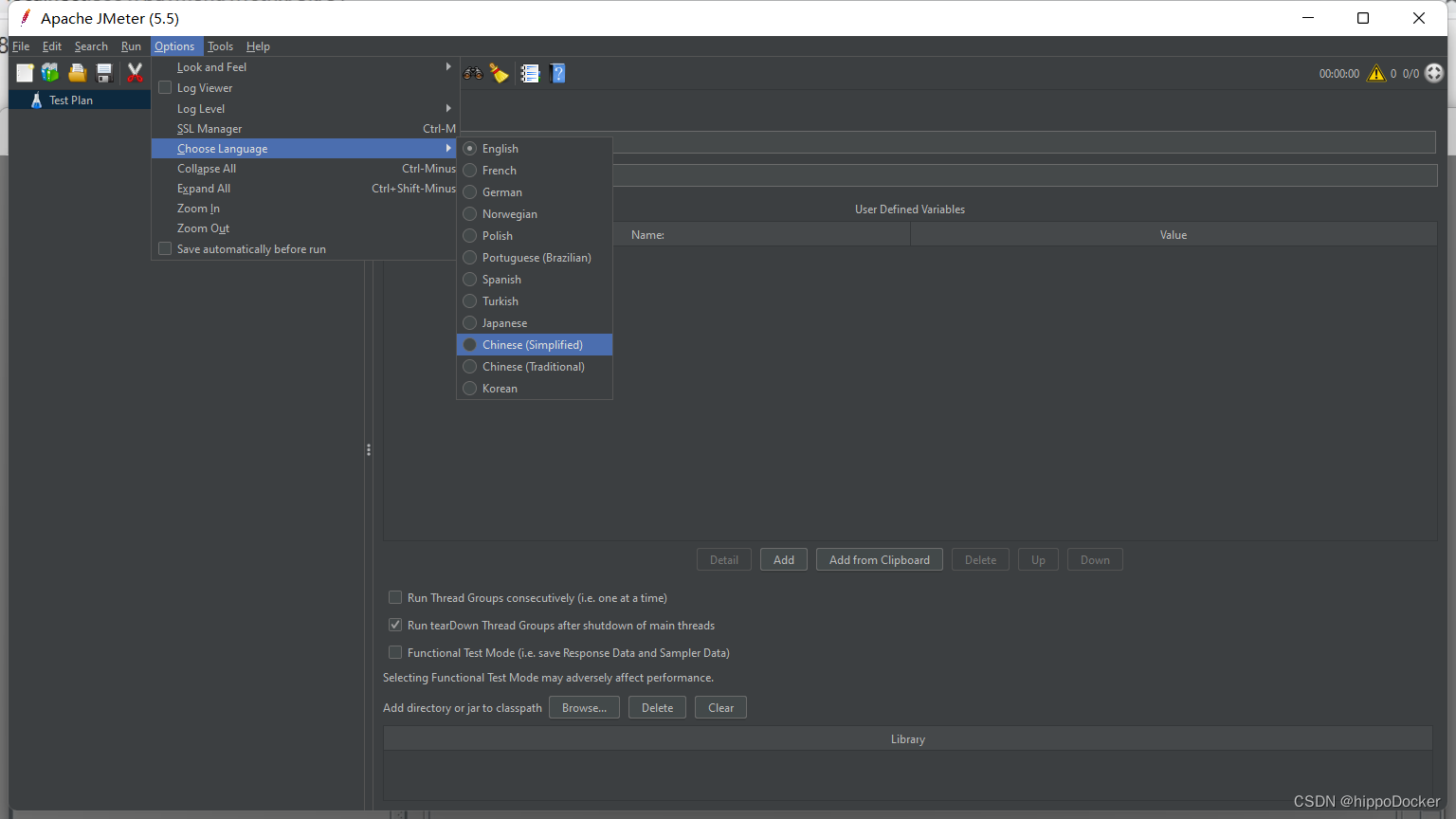
Task: Open SSL Manager menu entry
Action: 304,129
